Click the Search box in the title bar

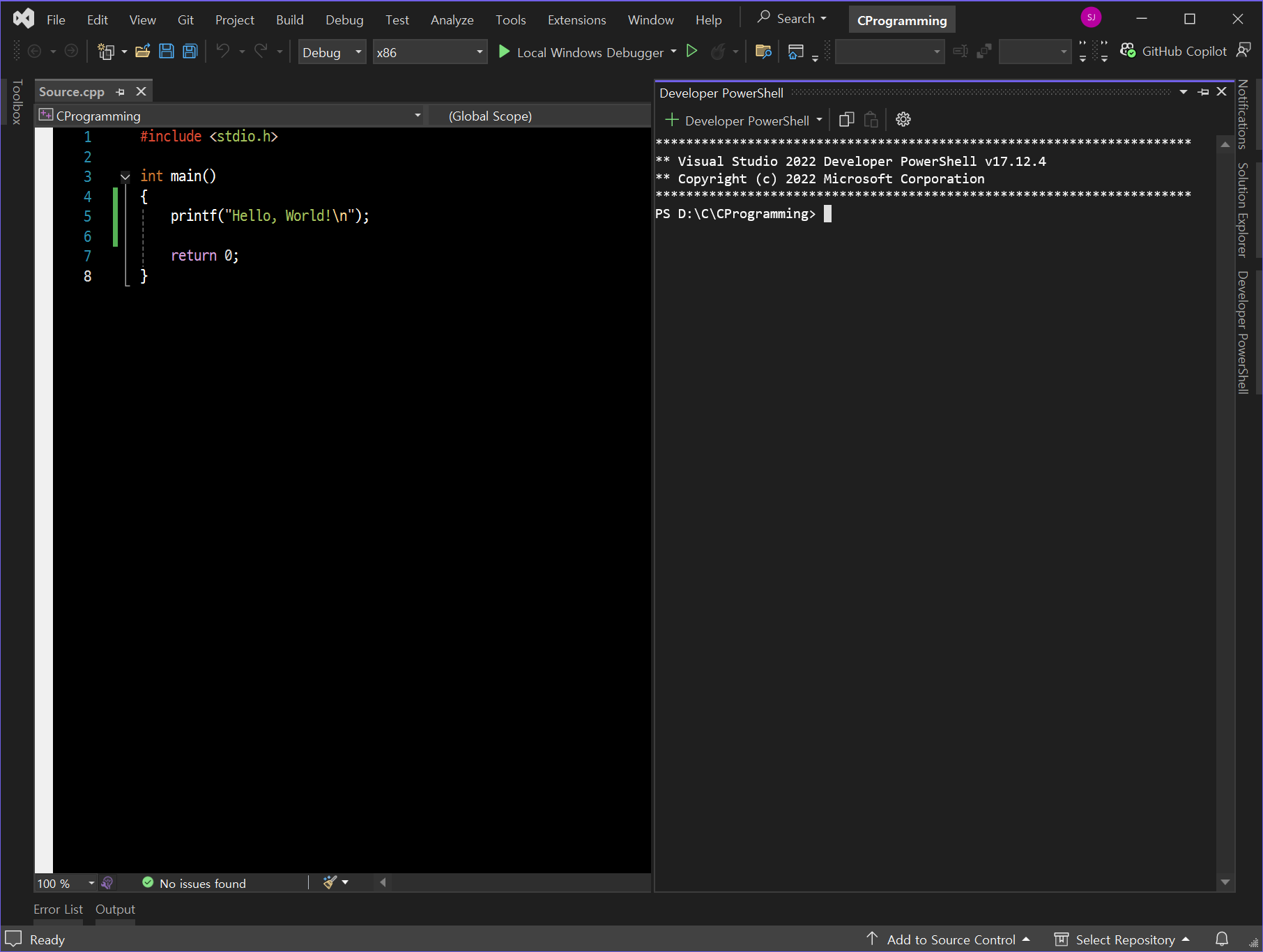point(793,18)
